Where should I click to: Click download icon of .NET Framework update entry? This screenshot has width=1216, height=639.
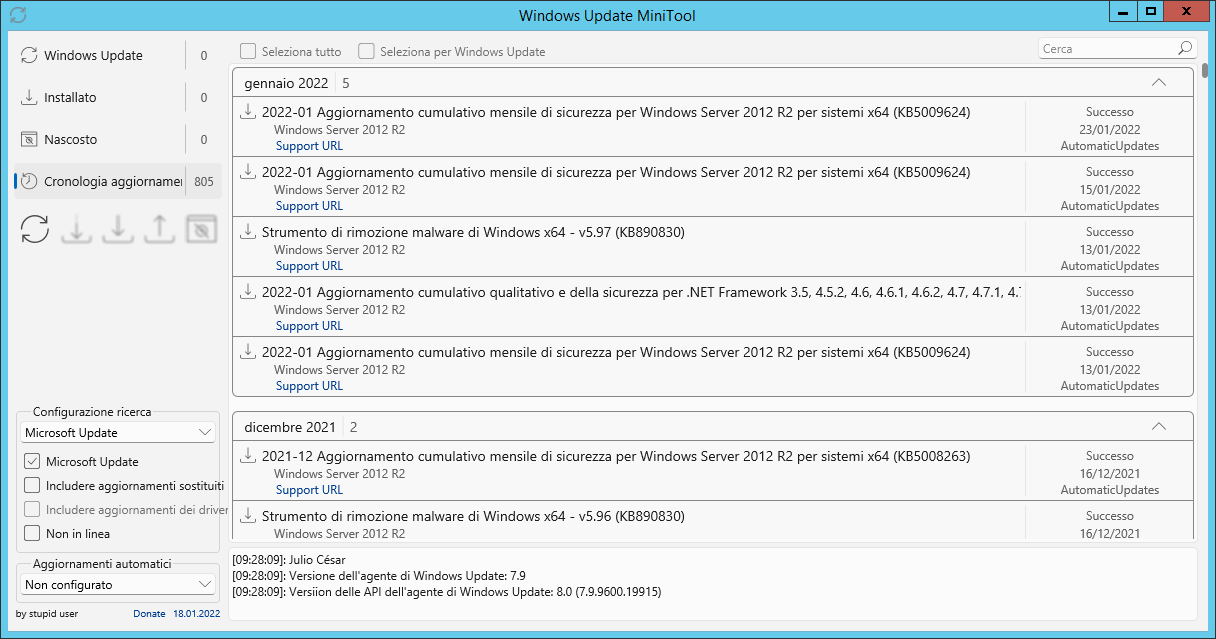[x=248, y=292]
